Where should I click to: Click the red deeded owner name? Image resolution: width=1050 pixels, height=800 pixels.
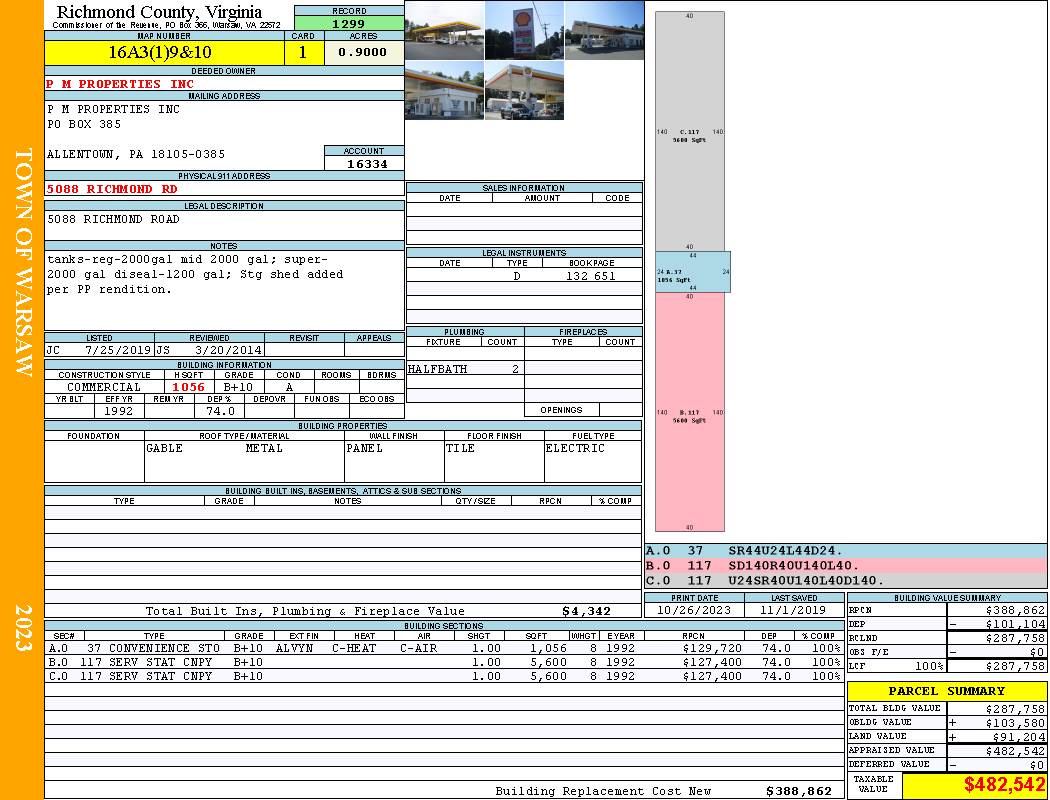(121, 84)
